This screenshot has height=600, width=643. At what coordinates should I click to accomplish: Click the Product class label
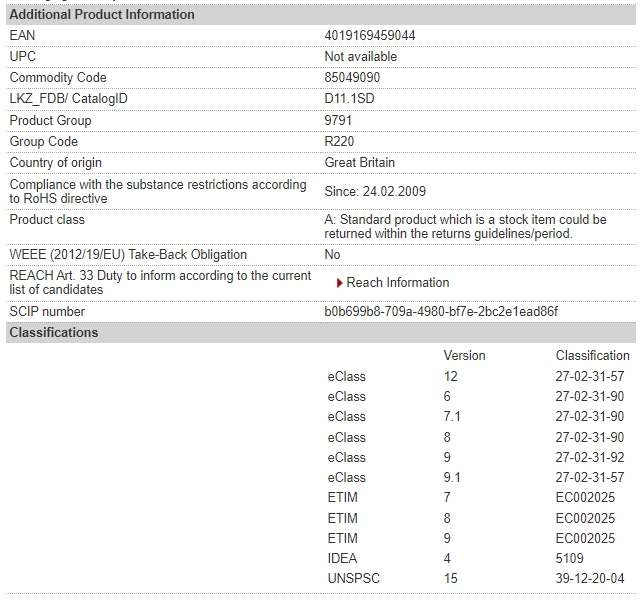point(47,220)
